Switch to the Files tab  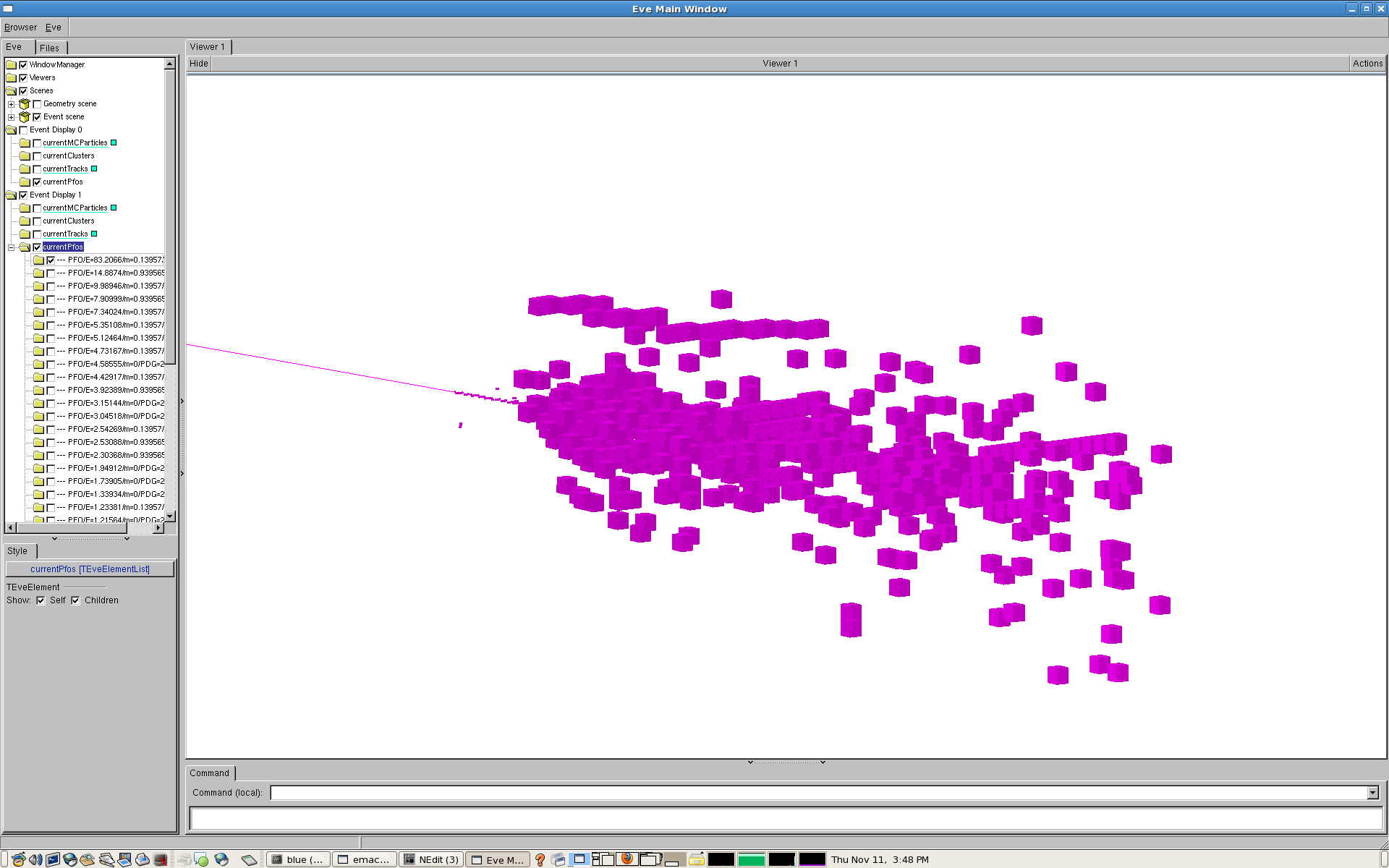pyautogui.click(x=50, y=48)
